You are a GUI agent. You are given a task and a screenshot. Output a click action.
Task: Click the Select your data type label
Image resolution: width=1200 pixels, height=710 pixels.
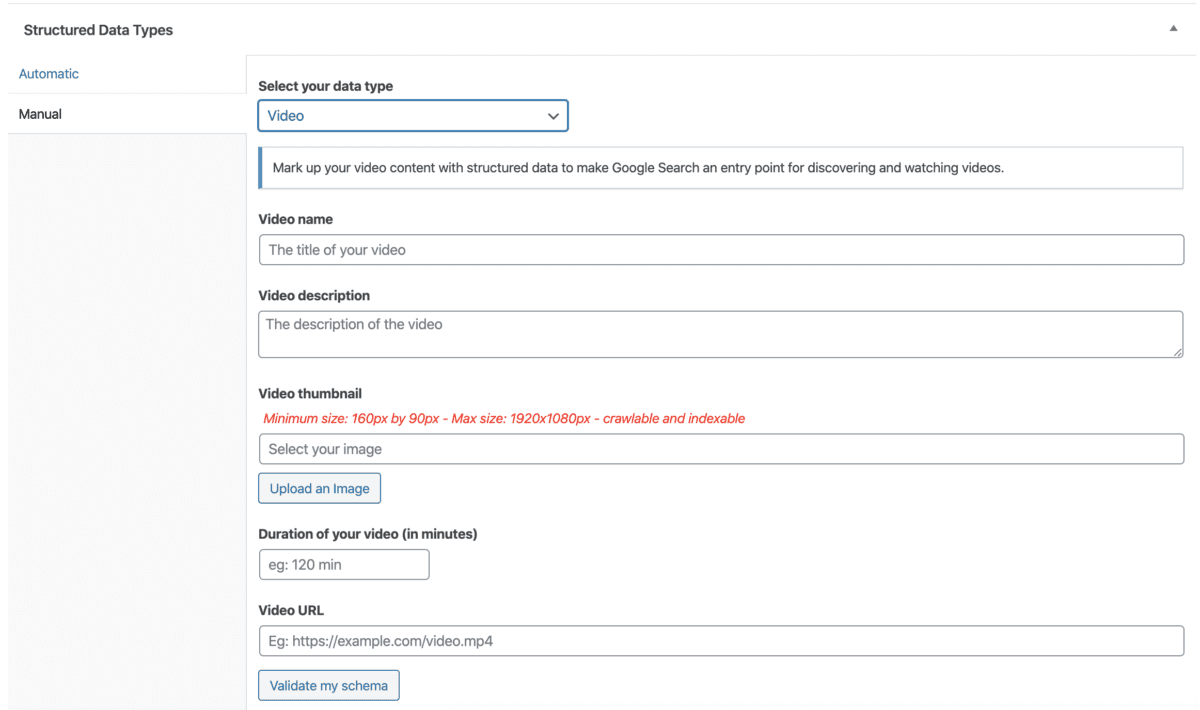click(326, 87)
